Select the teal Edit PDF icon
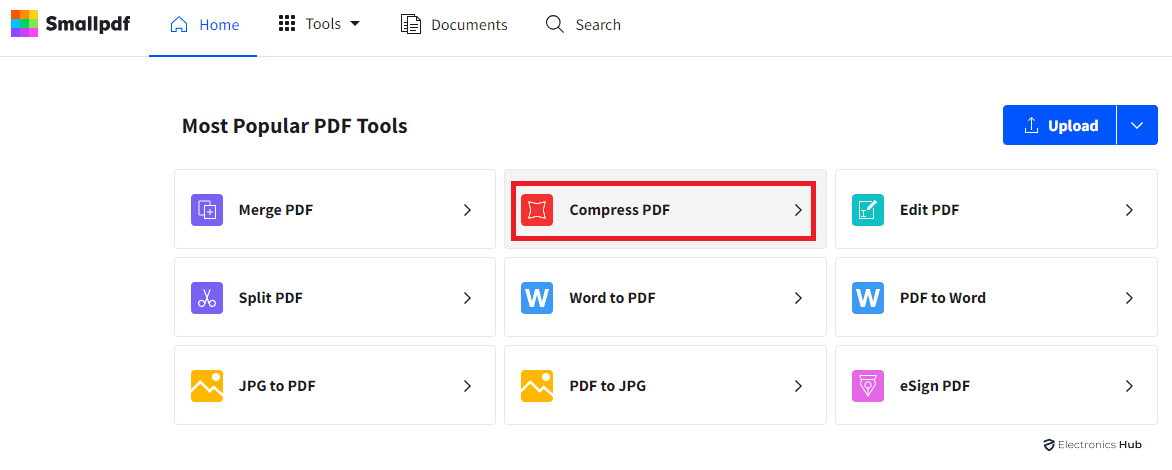The height and width of the screenshot is (470, 1172). pos(868,210)
